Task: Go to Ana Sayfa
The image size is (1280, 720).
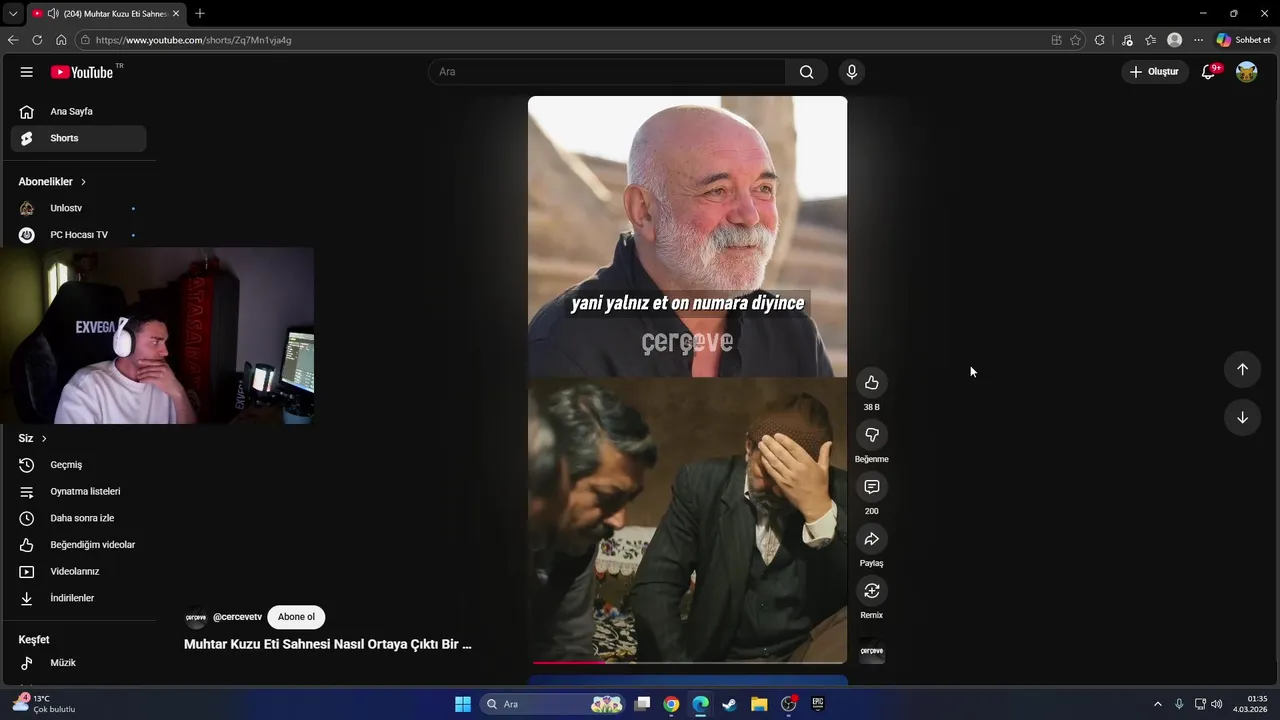Action: (x=78, y=112)
